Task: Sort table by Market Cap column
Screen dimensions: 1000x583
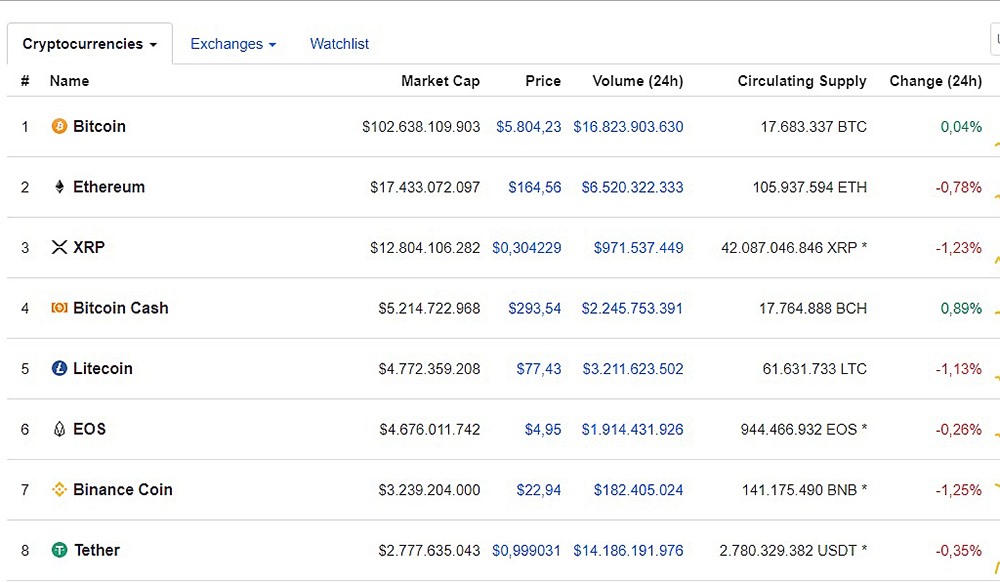Action: coord(440,81)
